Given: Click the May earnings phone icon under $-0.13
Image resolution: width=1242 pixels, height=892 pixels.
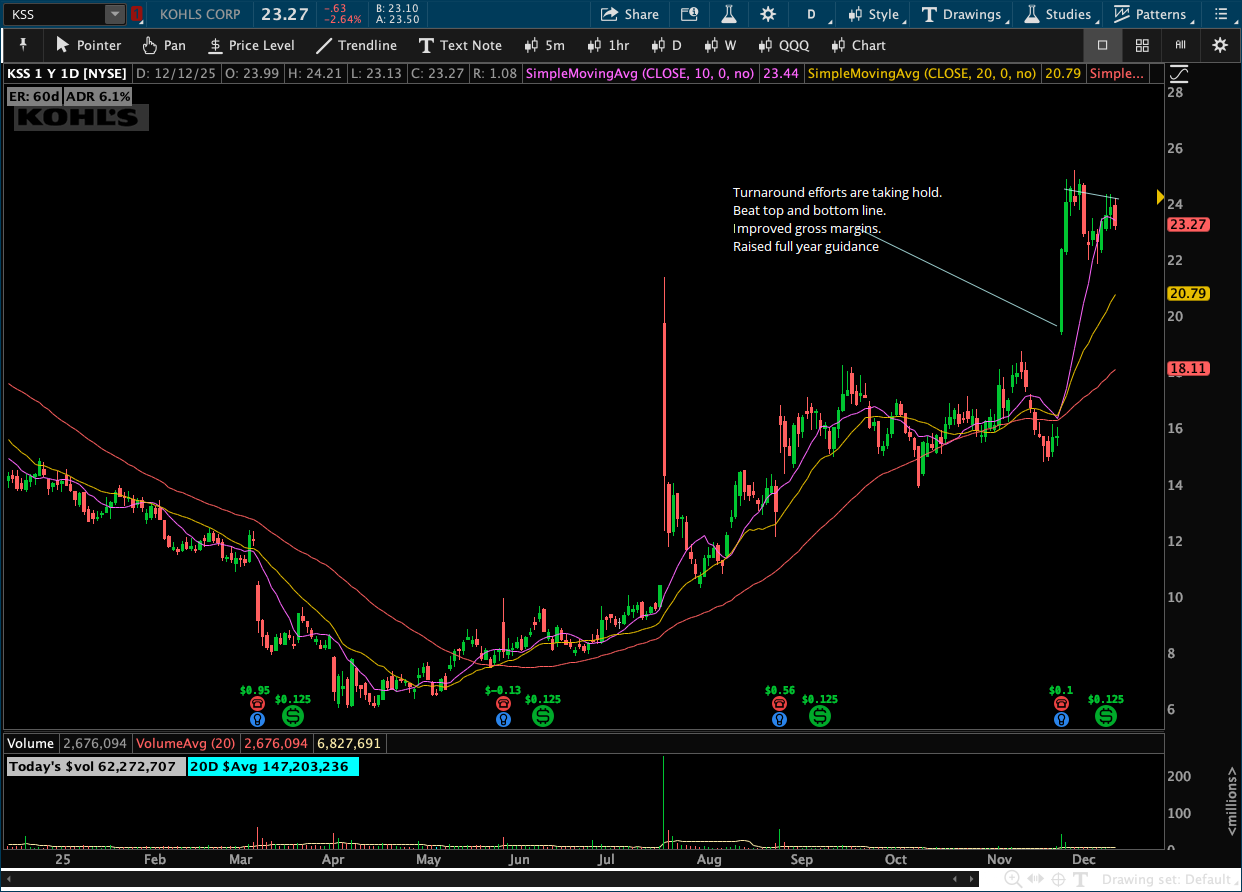Looking at the screenshot, I should 503,704.
